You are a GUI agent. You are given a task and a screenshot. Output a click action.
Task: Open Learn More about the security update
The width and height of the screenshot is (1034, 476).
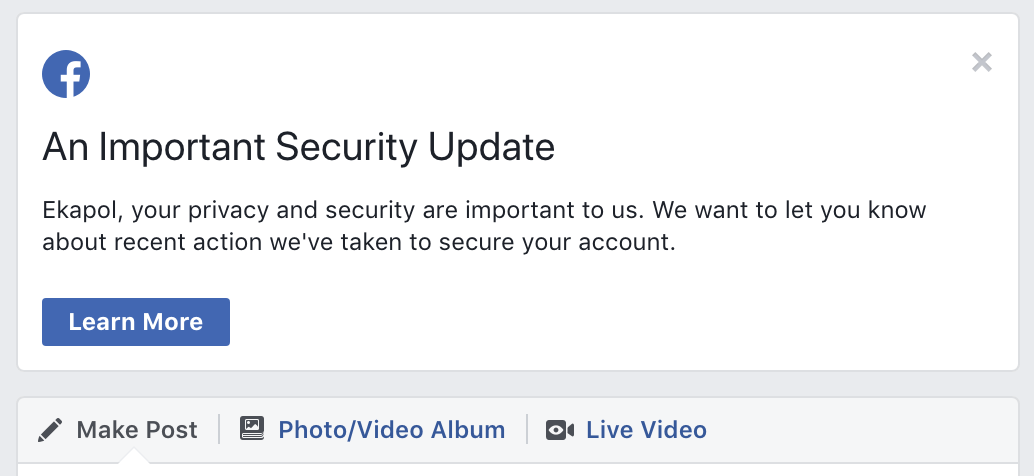click(136, 322)
